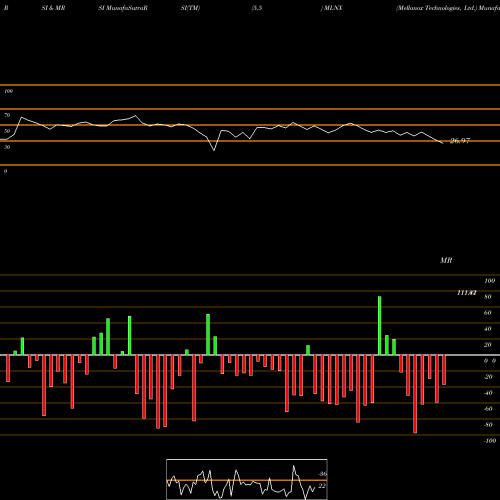Open the mini RSI overview chart thumbnail
Image resolution: width=500 pixels, height=500 pixels.
click(247, 479)
